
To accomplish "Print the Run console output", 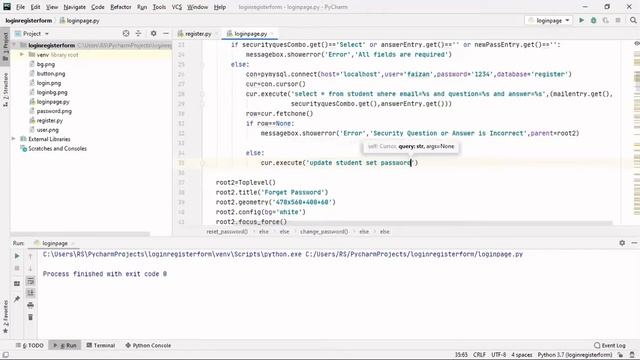I will pos(30,305).
